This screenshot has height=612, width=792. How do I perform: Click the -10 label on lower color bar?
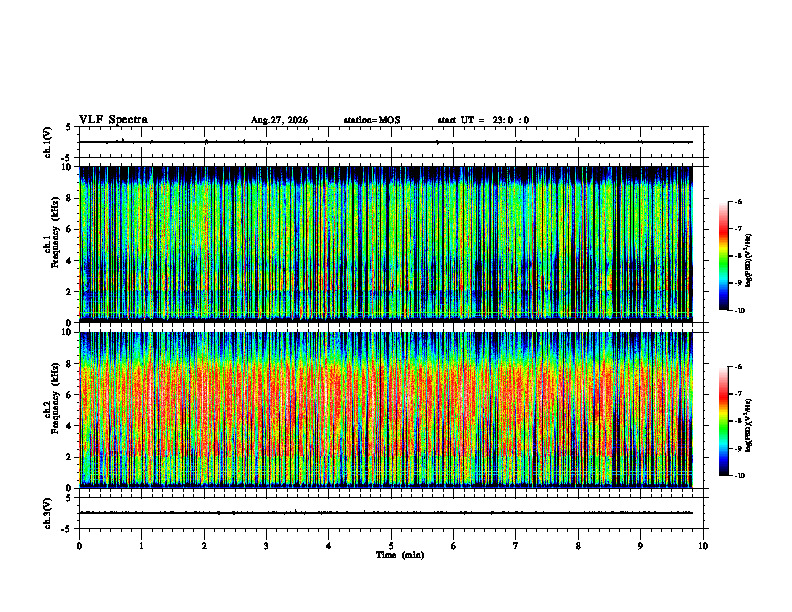tap(739, 475)
